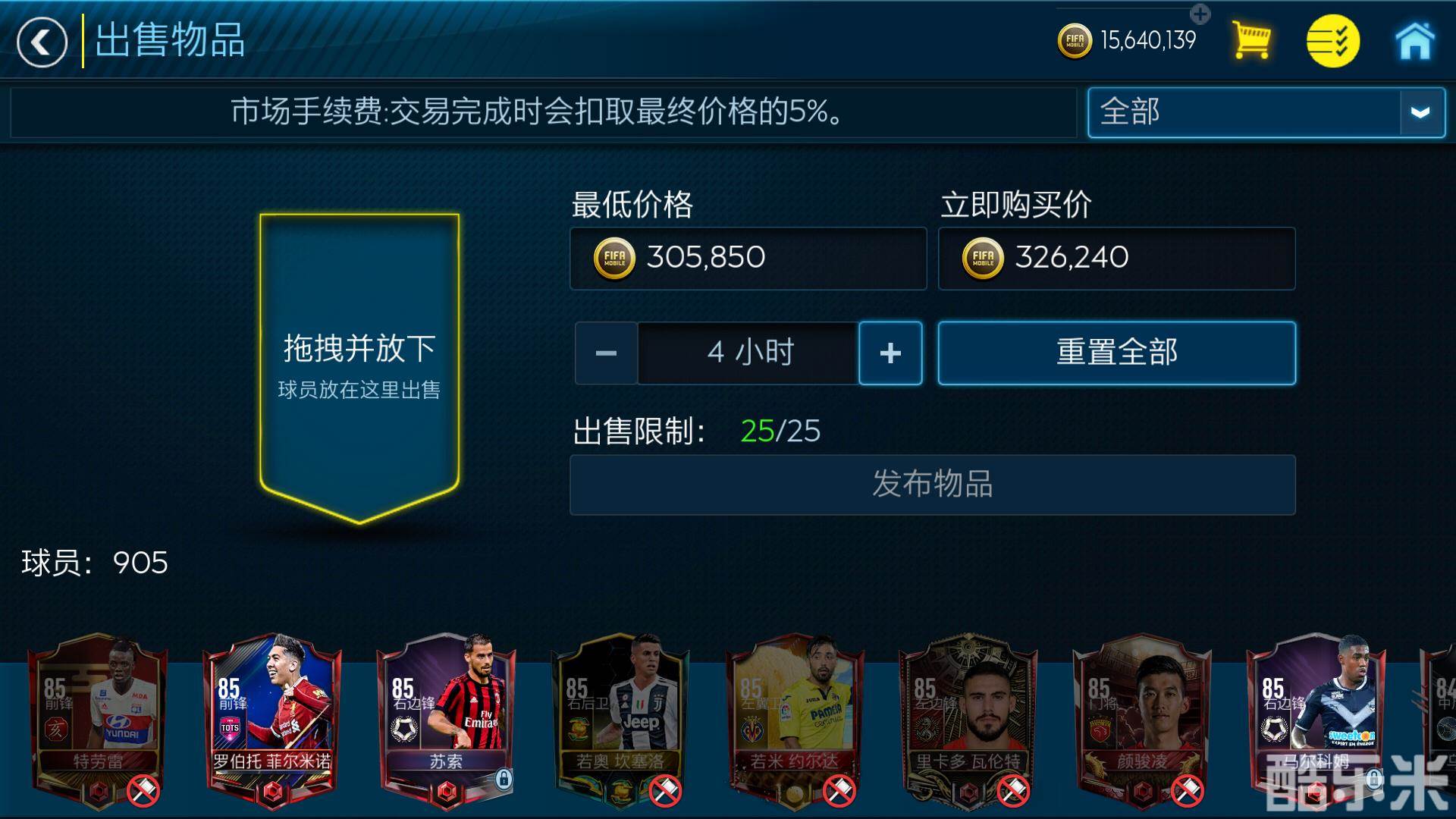Return home via the house icon

click(1415, 41)
